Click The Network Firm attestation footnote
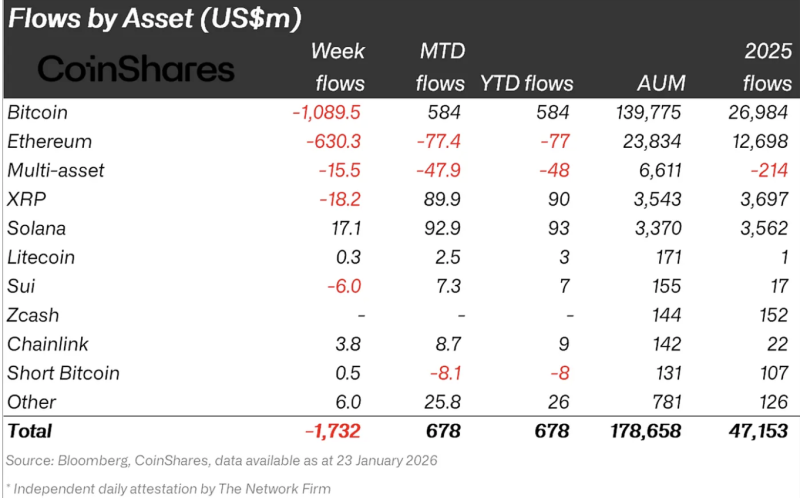The height and width of the screenshot is (498, 800). 168,488
